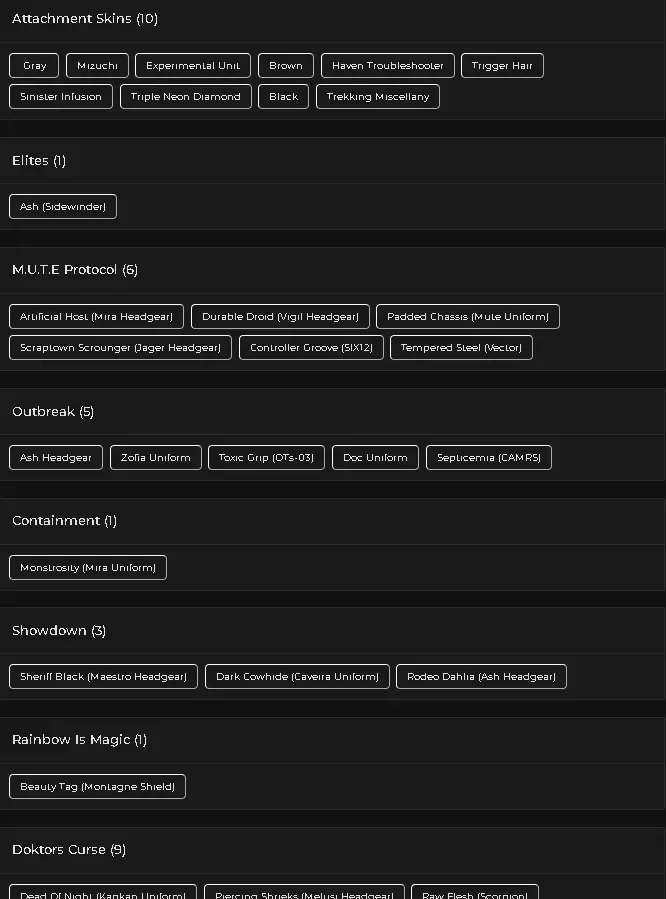The image size is (666, 899).
Task: Click the Gray attachment skin tag
Action: (34, 66)
